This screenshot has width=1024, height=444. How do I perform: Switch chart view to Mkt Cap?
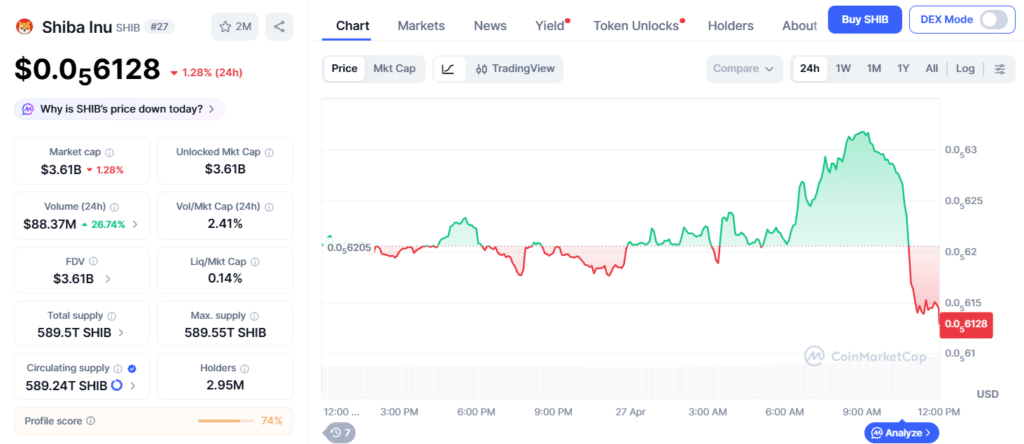pos(394,69)
